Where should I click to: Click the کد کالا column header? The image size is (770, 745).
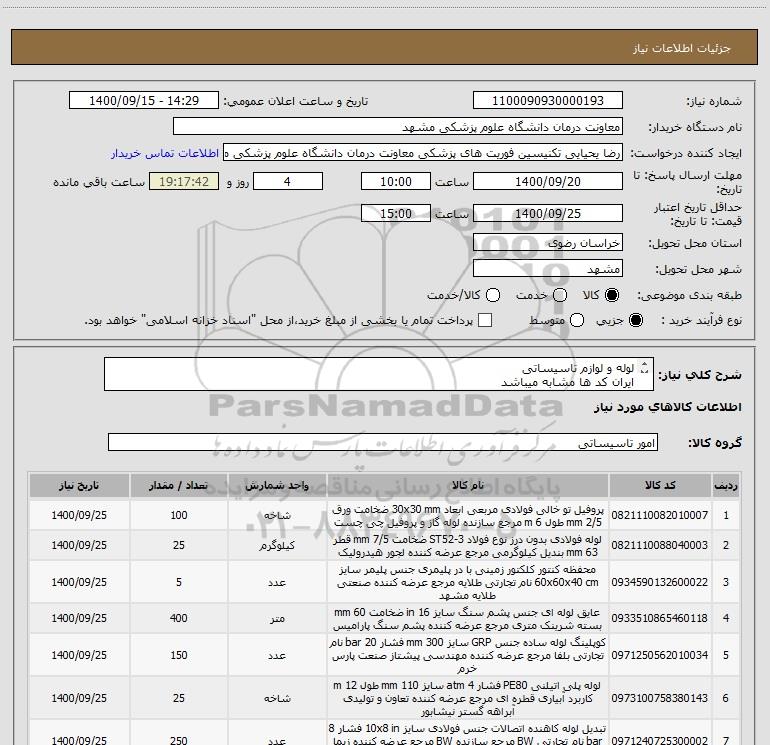click(660, 486)
